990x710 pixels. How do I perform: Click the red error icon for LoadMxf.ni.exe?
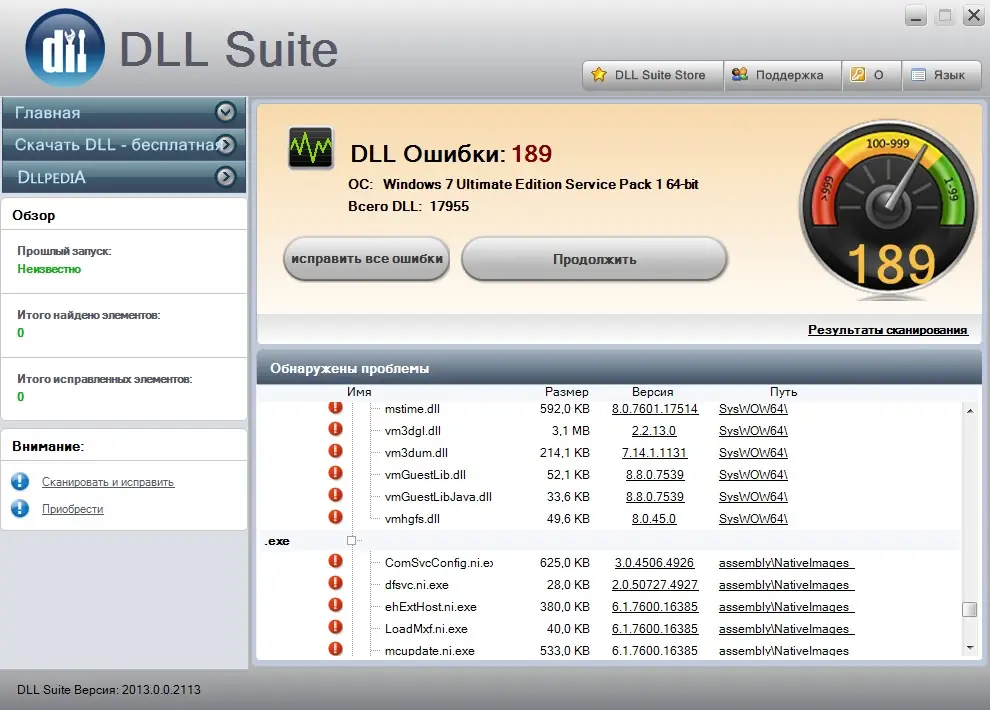[x=335, y=627]
